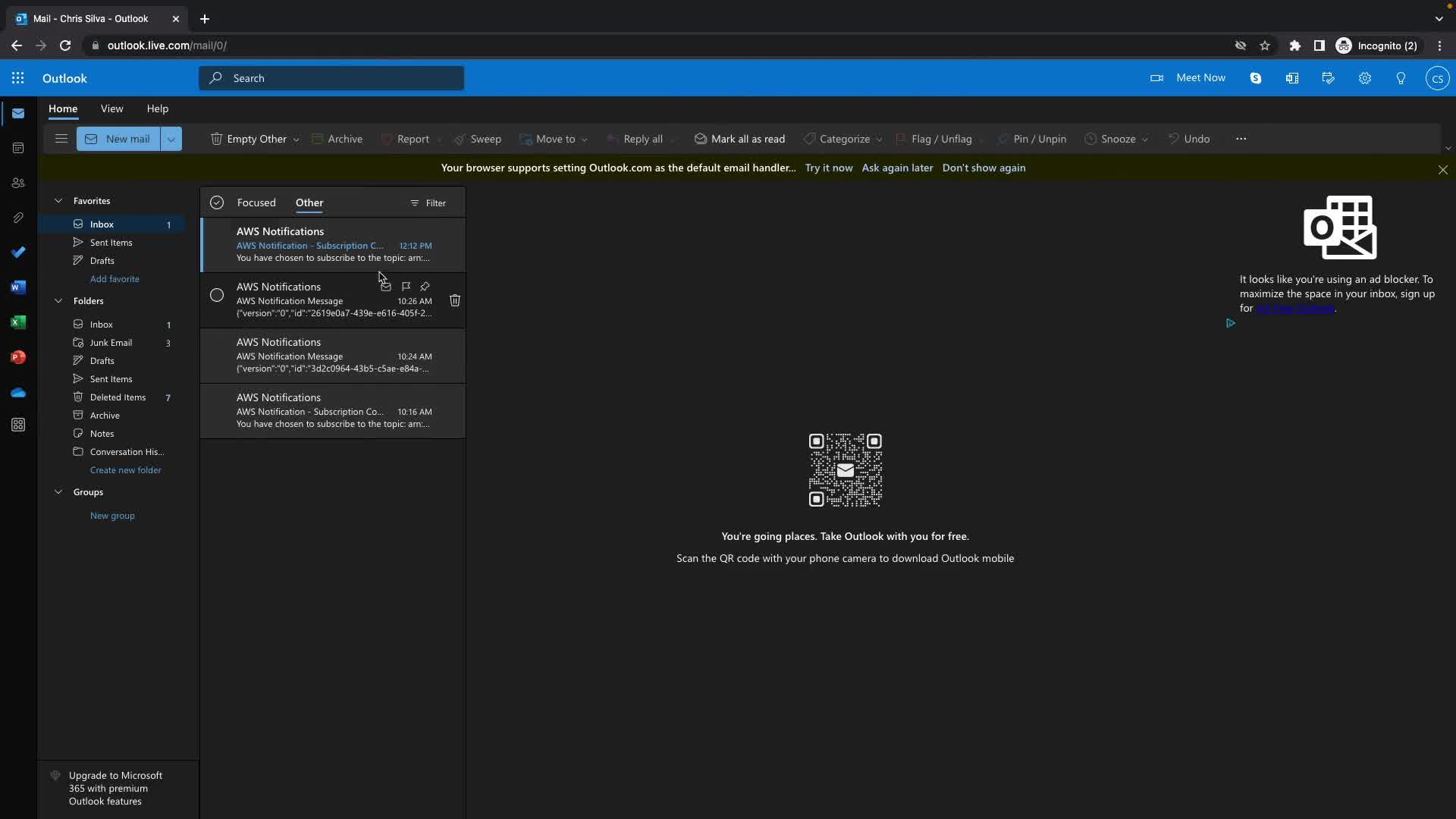Switch to the Focused tab
The image size is (1456, 819).
click(256, 202)
